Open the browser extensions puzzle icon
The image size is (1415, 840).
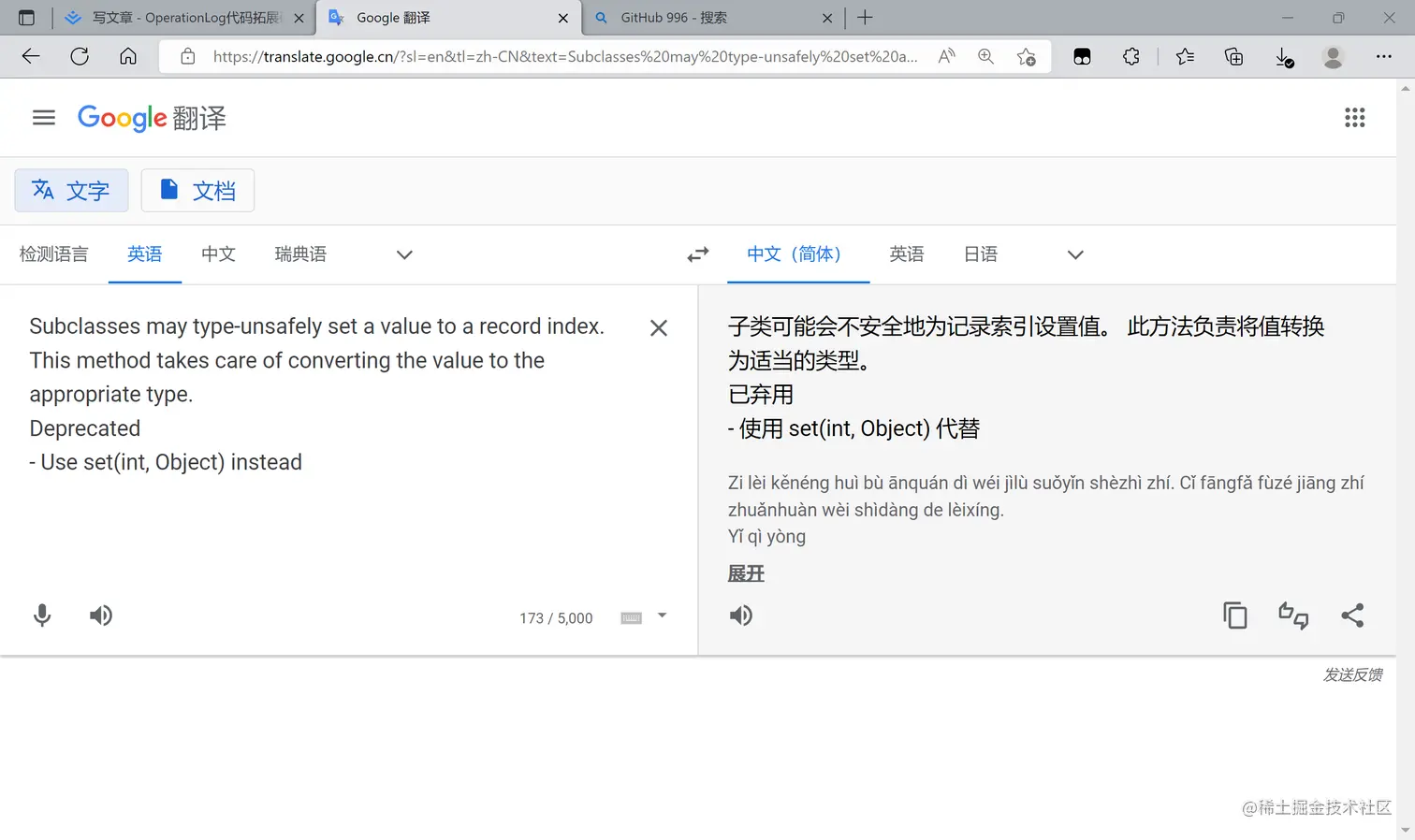(1131, 56)
